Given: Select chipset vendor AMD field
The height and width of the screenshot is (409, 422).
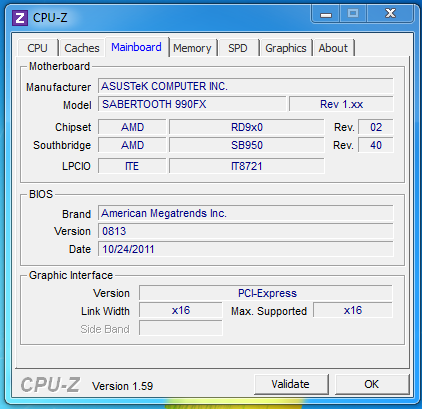Looking at the screenshot, I should coord(132,127).
